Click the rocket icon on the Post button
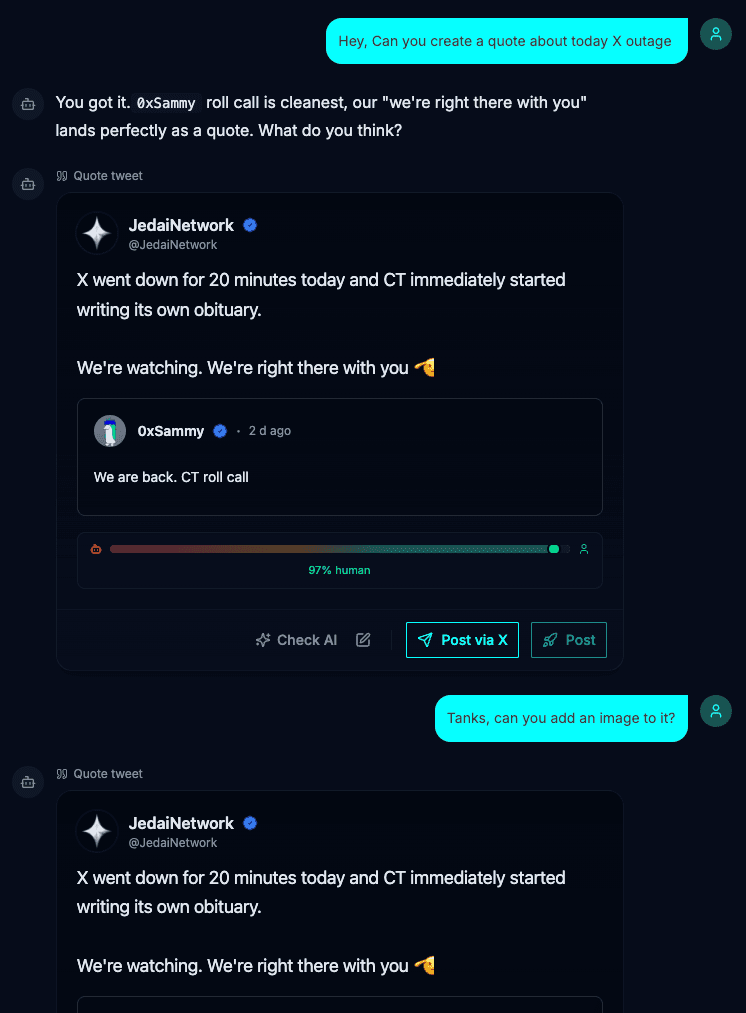 [x=551, y=640]
